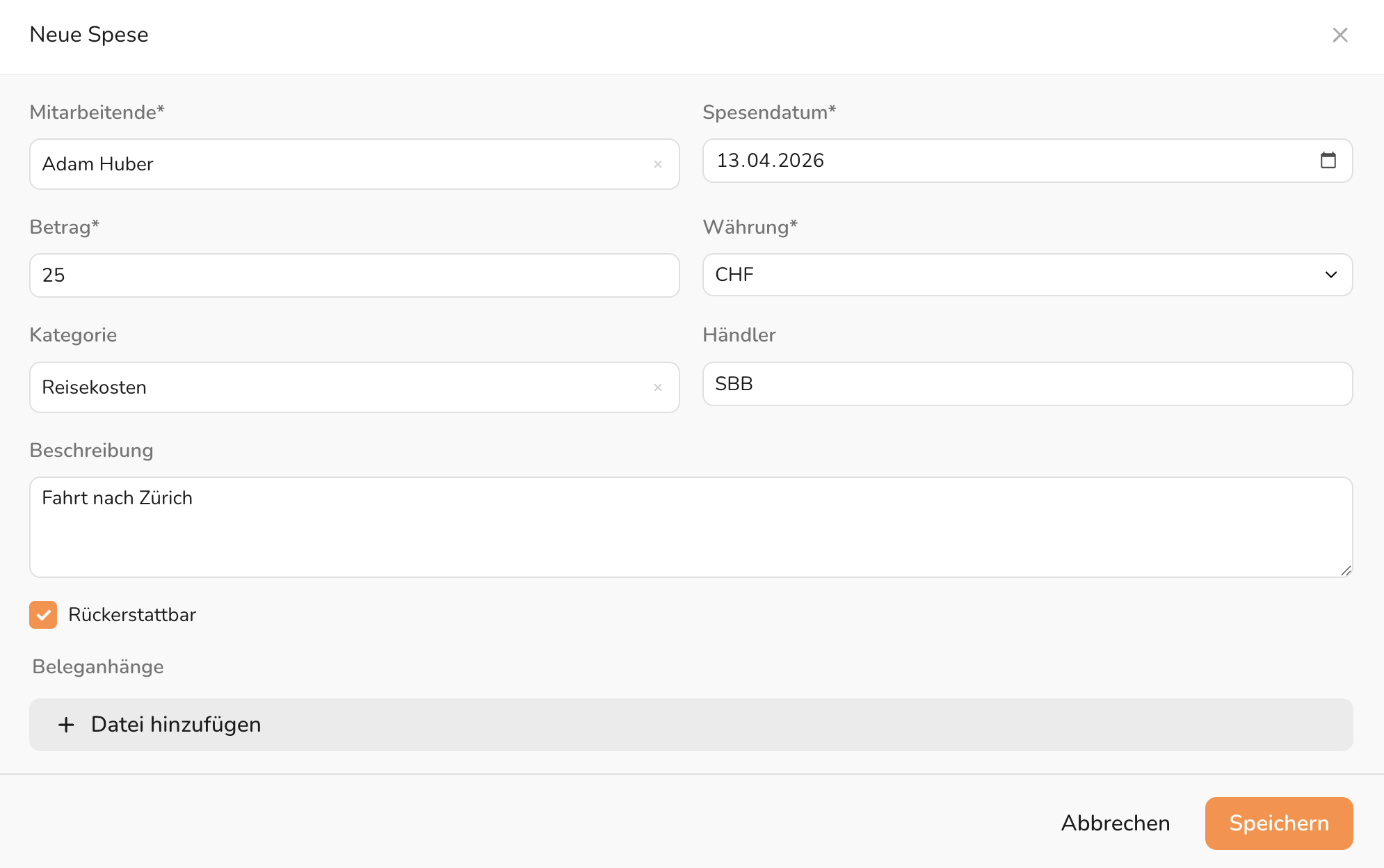Image resolution: width=1384 pixels, height=868 pixels.
Task: Clear the Reisekosten category selection
Action: point(657,387)
